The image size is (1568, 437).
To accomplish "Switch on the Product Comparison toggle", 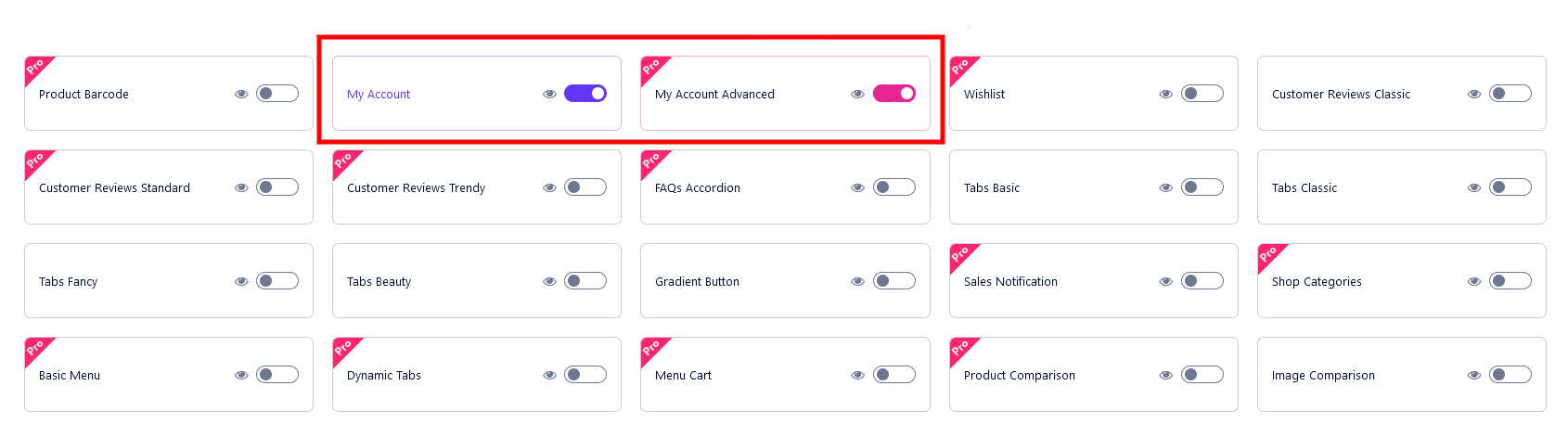I will pos(1202,375).
